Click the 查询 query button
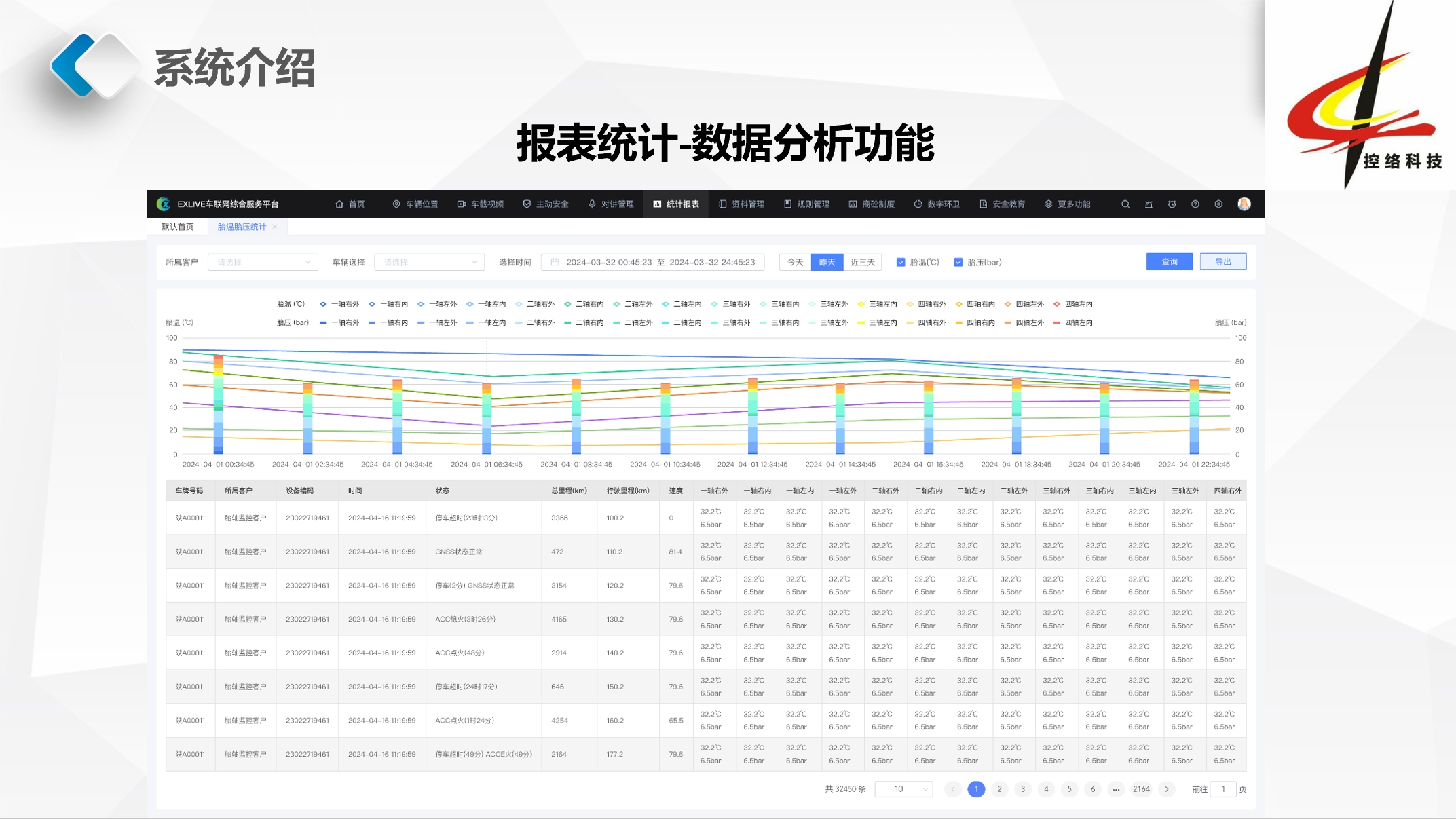 (x=1169, y=262)
